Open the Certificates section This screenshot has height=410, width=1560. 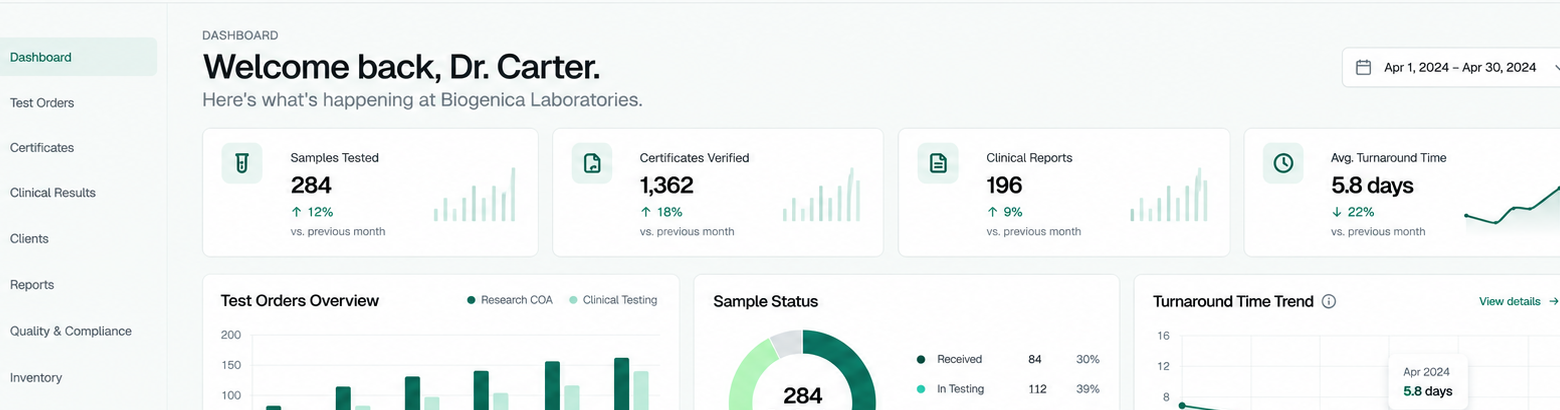(x=42, y=148)
